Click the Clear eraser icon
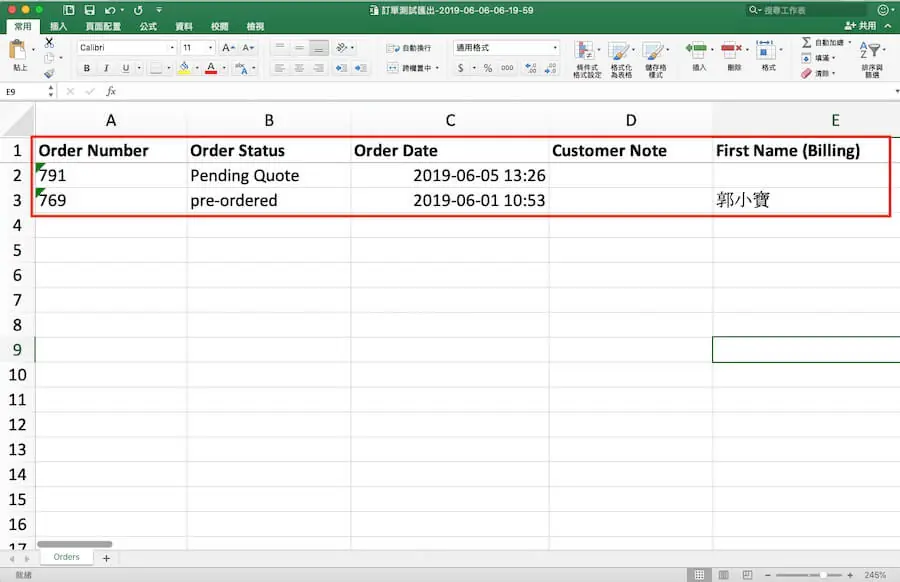Image resolution: width=900 pixels, height=582 pixels. click(806, 73)
